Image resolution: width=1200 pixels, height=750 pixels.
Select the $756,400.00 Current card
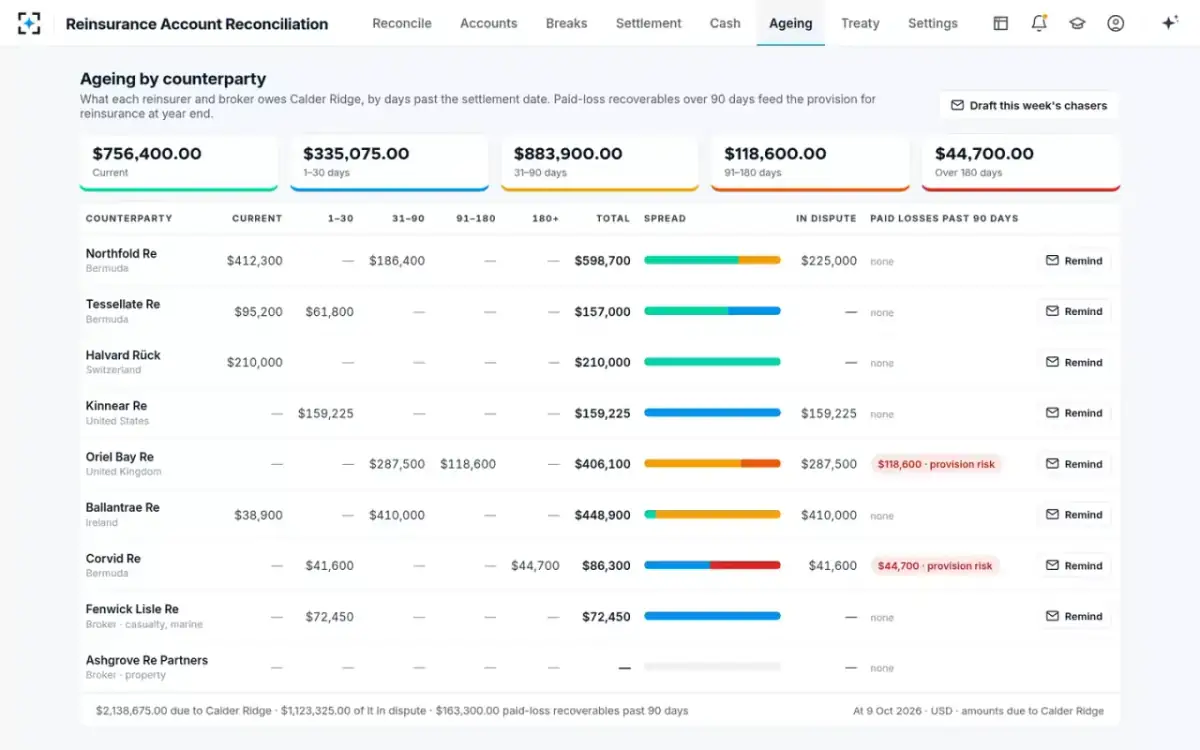pyautogui.click(x=179, y=163)
